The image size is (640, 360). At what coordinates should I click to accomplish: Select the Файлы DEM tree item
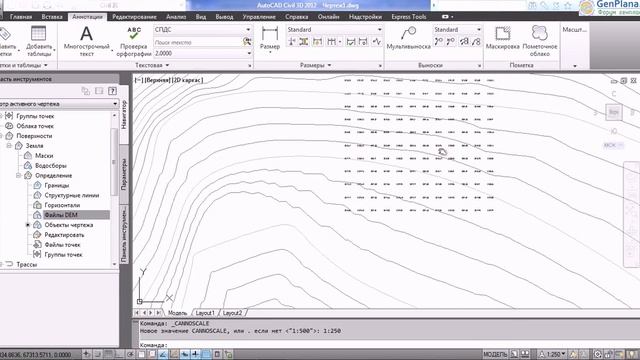tap(61, 215)
